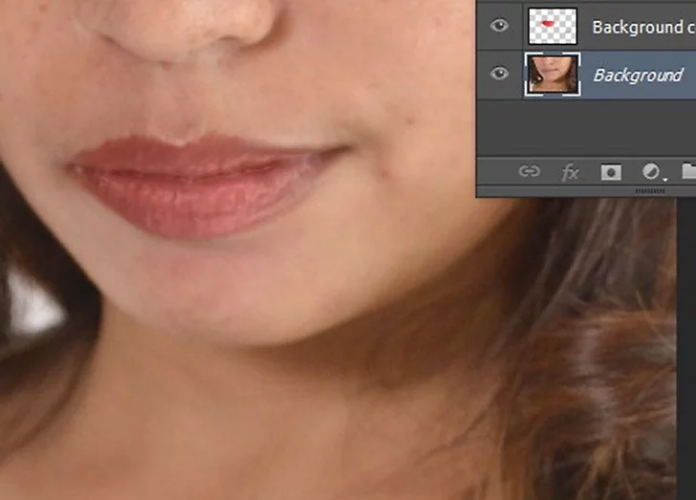696x500 pixels.
Task: Select the Background layer face thumbnail
Action: [552, 75]
